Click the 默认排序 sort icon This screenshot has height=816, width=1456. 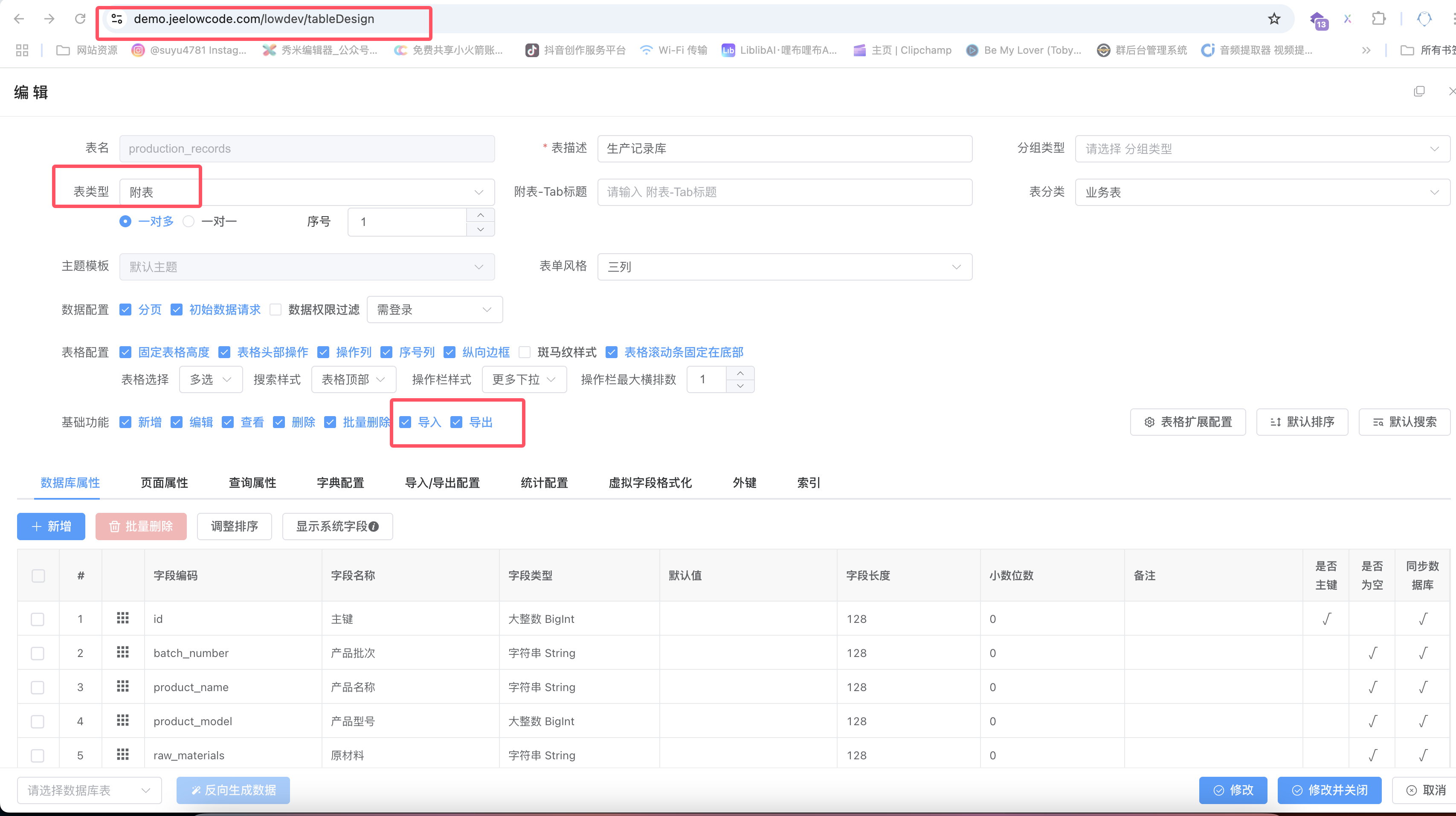[x=1275, y=422]
